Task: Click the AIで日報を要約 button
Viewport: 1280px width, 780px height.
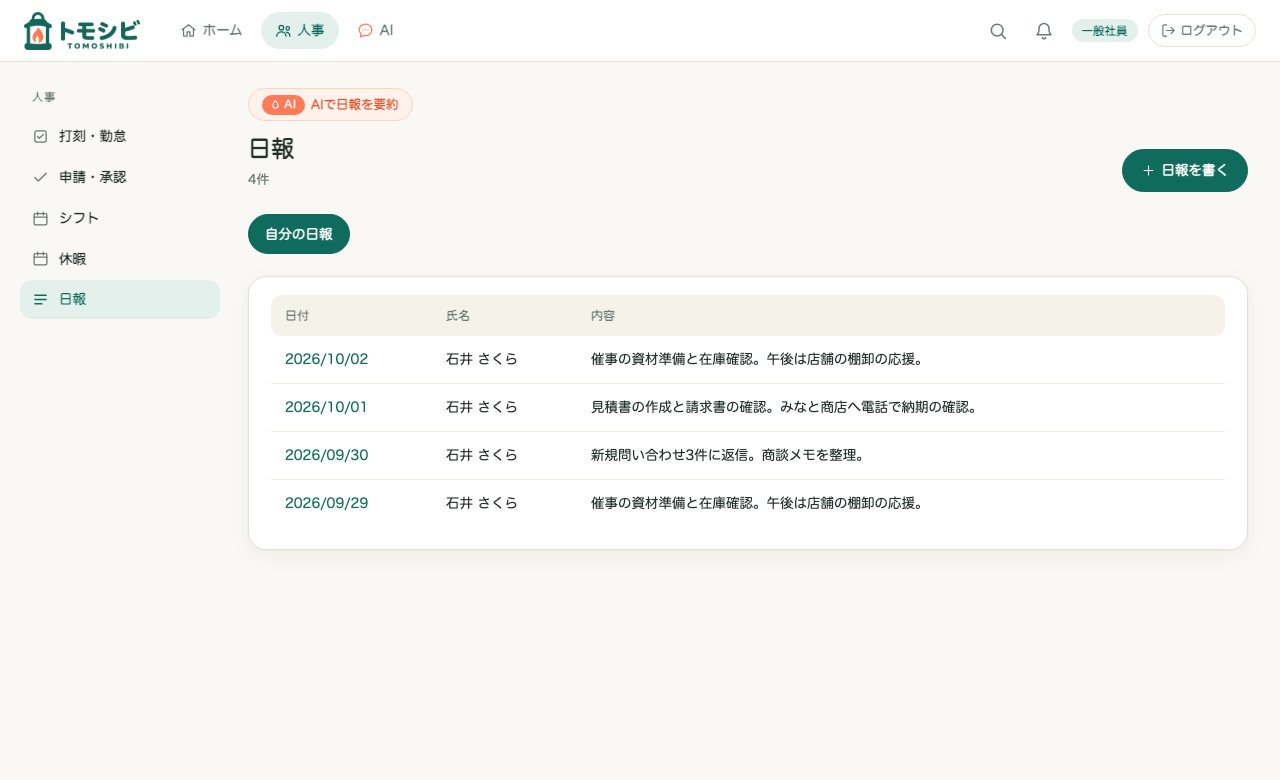Action: coord(330,104)
